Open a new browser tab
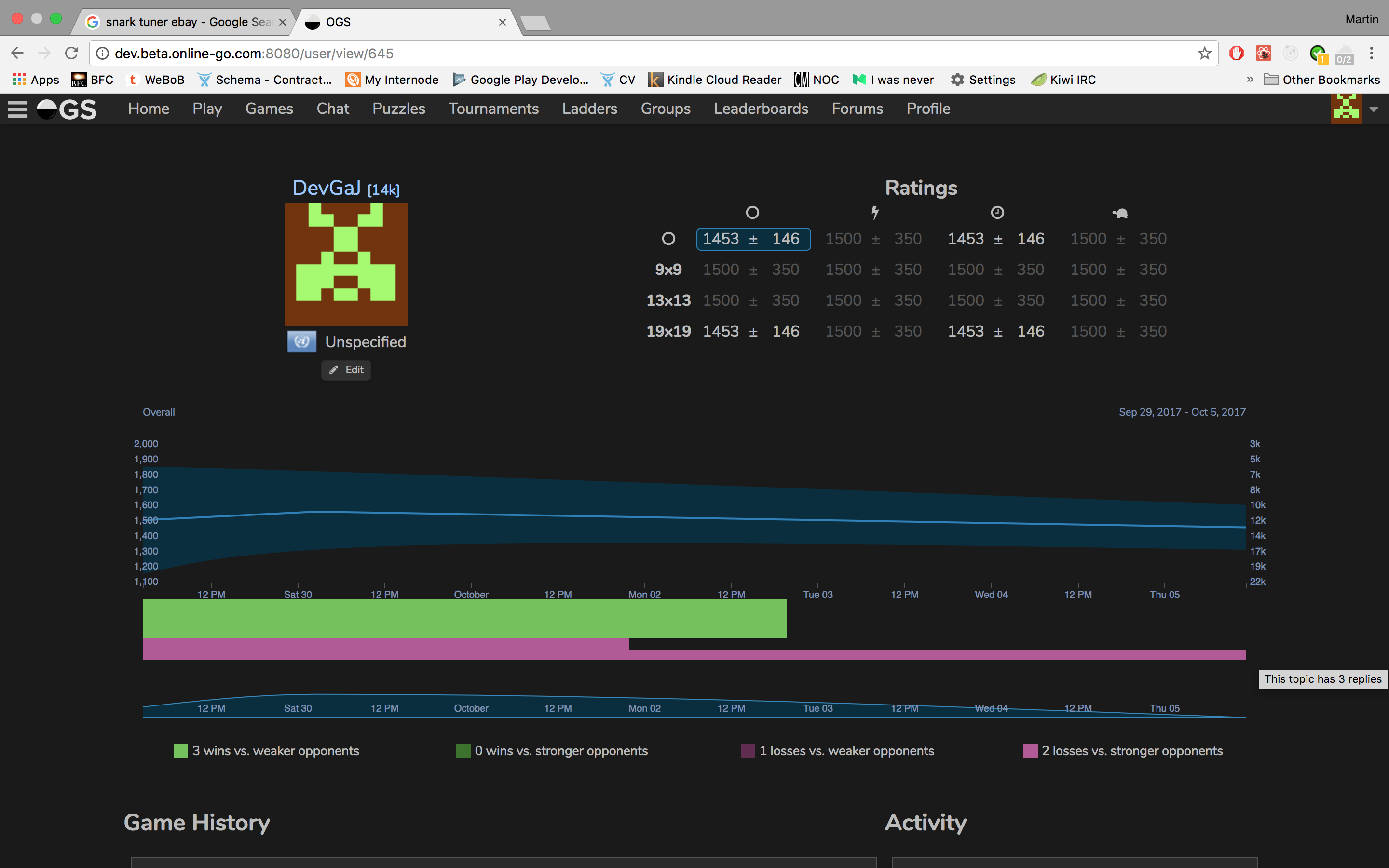 click(535, 23)
